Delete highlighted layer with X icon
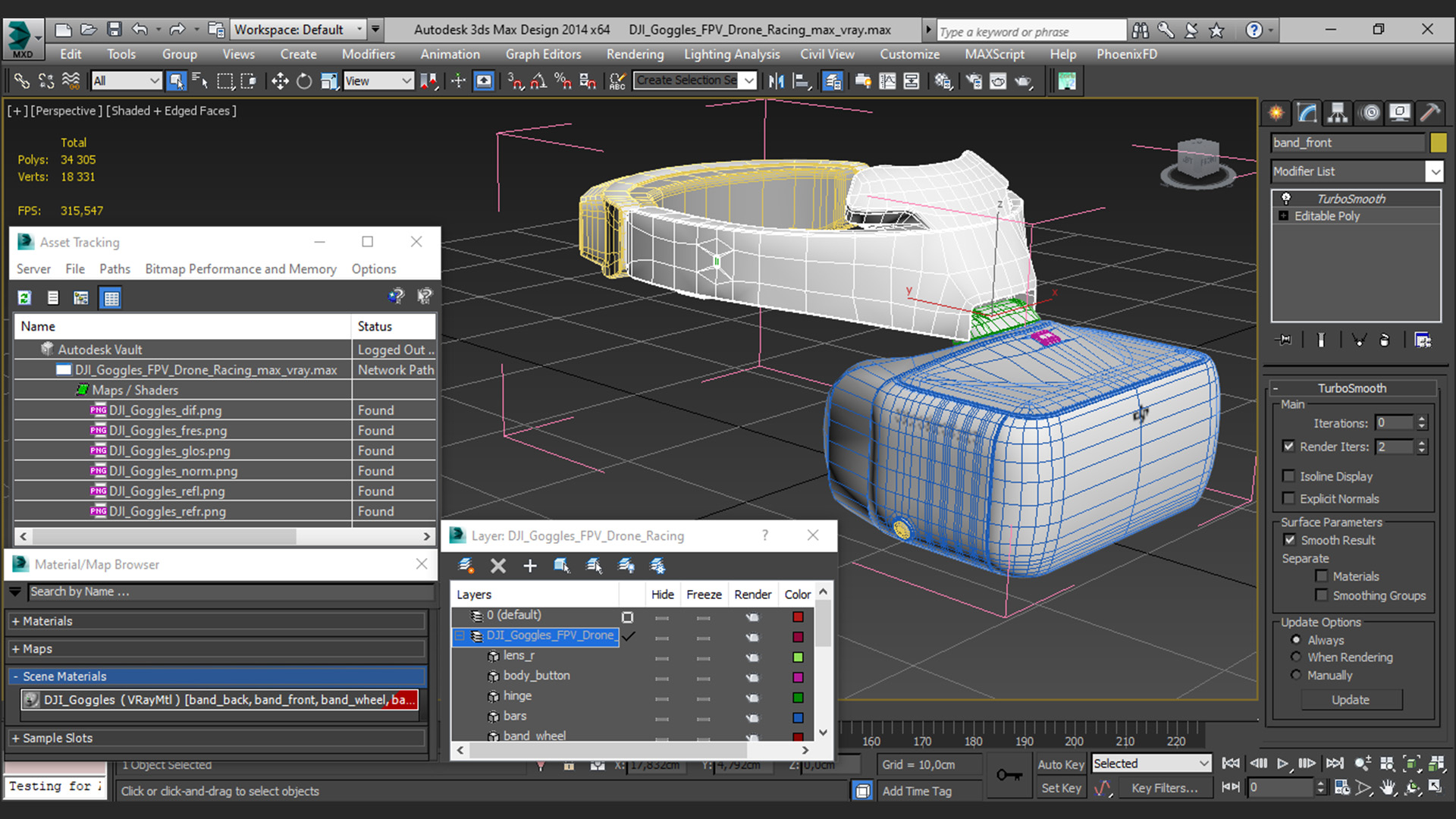The image size is (1456, 819). click(x=498, y=566)
